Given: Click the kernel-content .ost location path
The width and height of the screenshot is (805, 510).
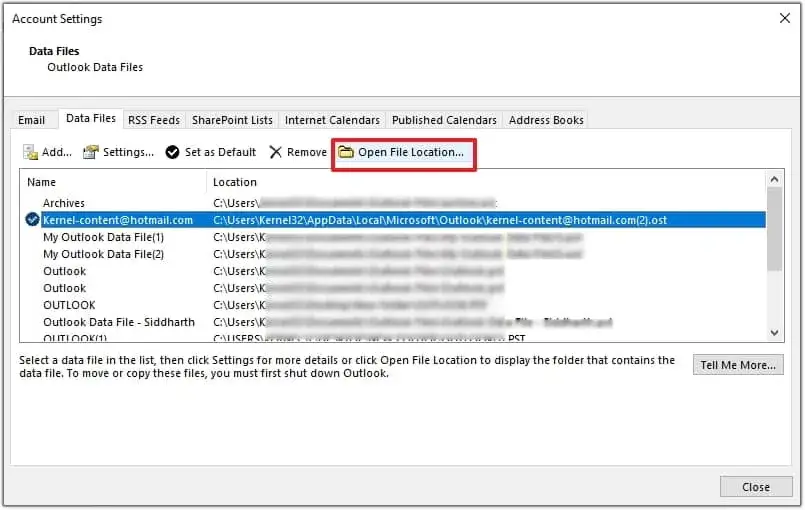Looking at the screenshot, I should 440,220.
